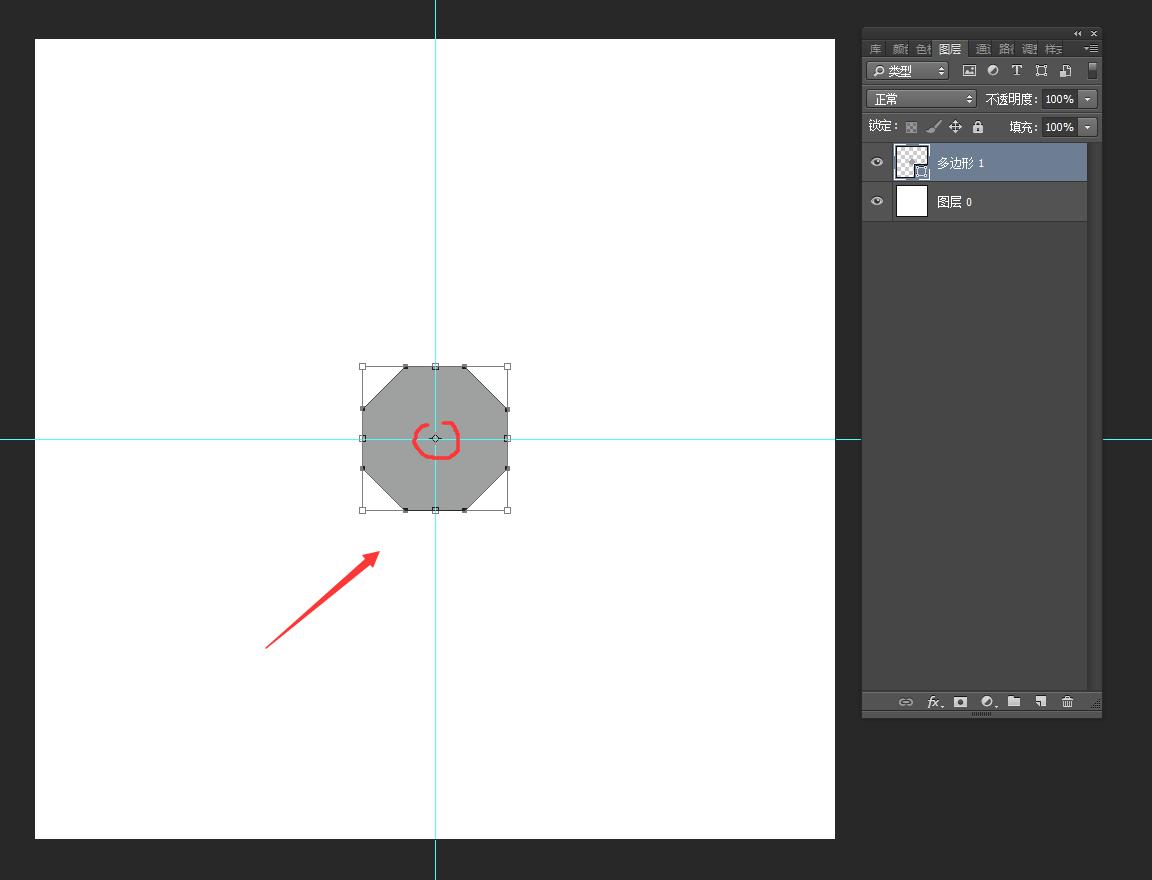Select the 图层 0 layer
Viewport: 1152px width, 880px height.
pyautogui.click(x=1000, y=202)
